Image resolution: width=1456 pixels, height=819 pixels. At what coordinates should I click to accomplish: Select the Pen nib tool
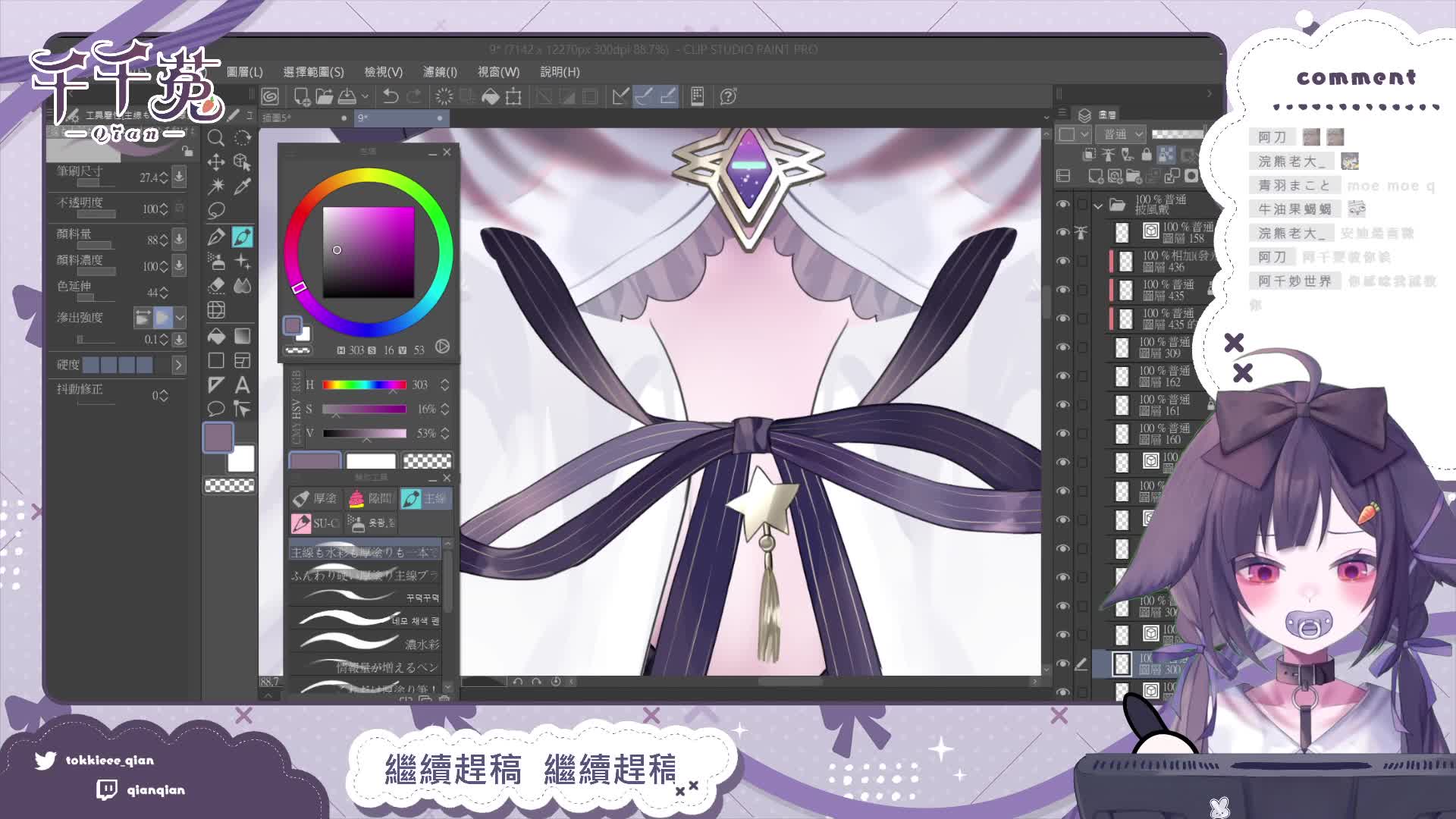(x=216, y=237)
